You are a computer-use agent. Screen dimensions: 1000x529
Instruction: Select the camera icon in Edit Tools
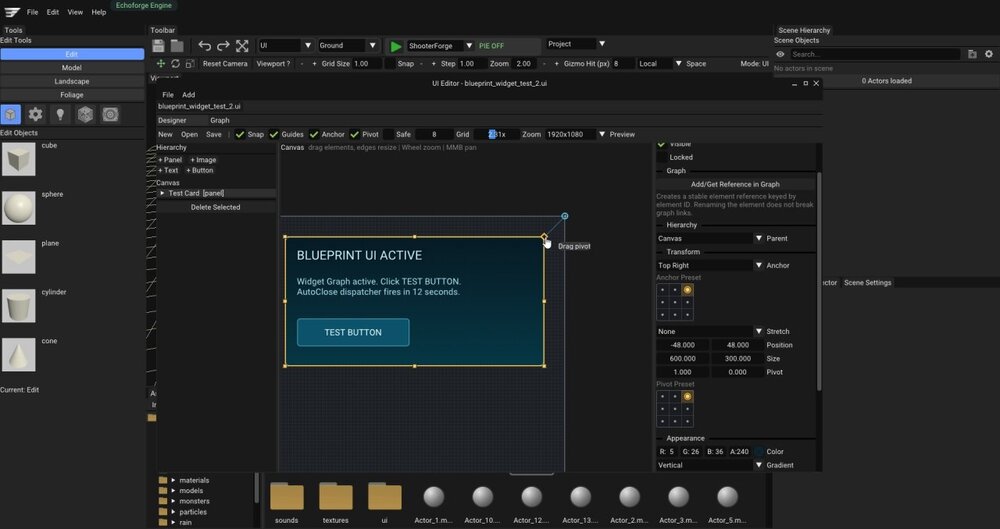110,114
